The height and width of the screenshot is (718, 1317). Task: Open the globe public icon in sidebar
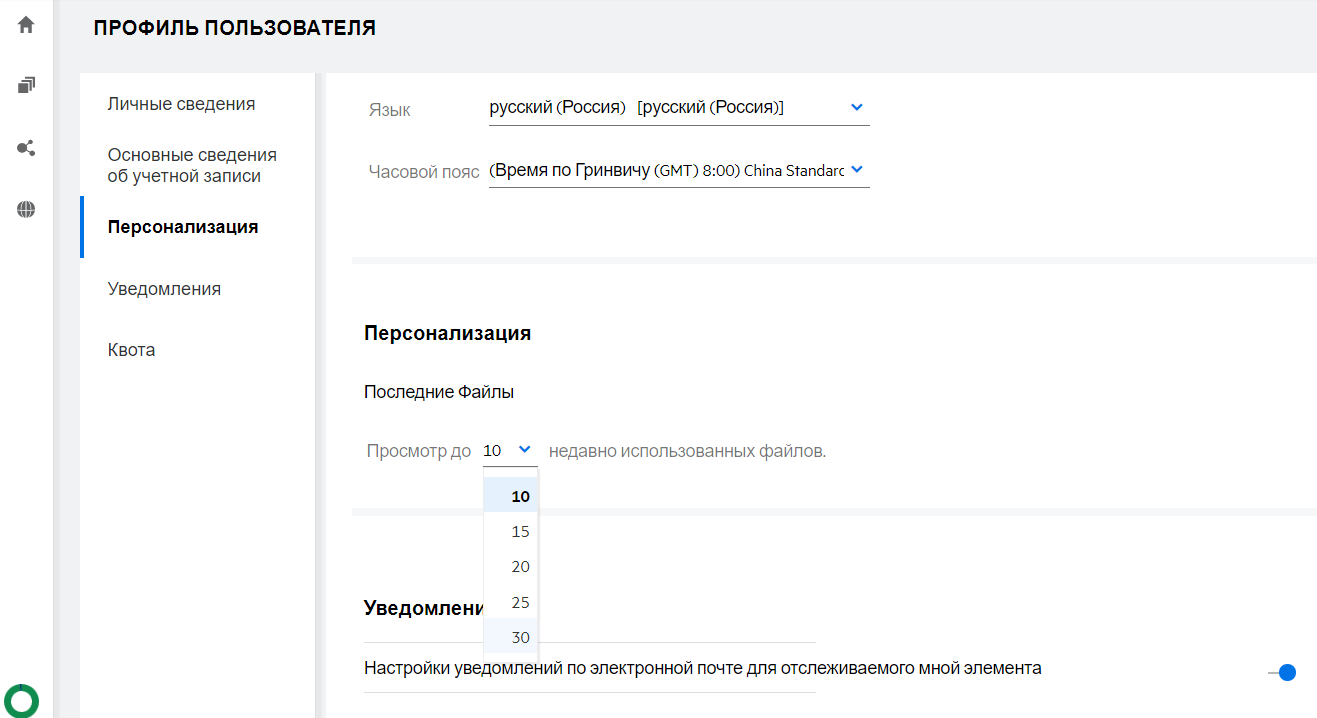tap(26, 209)
